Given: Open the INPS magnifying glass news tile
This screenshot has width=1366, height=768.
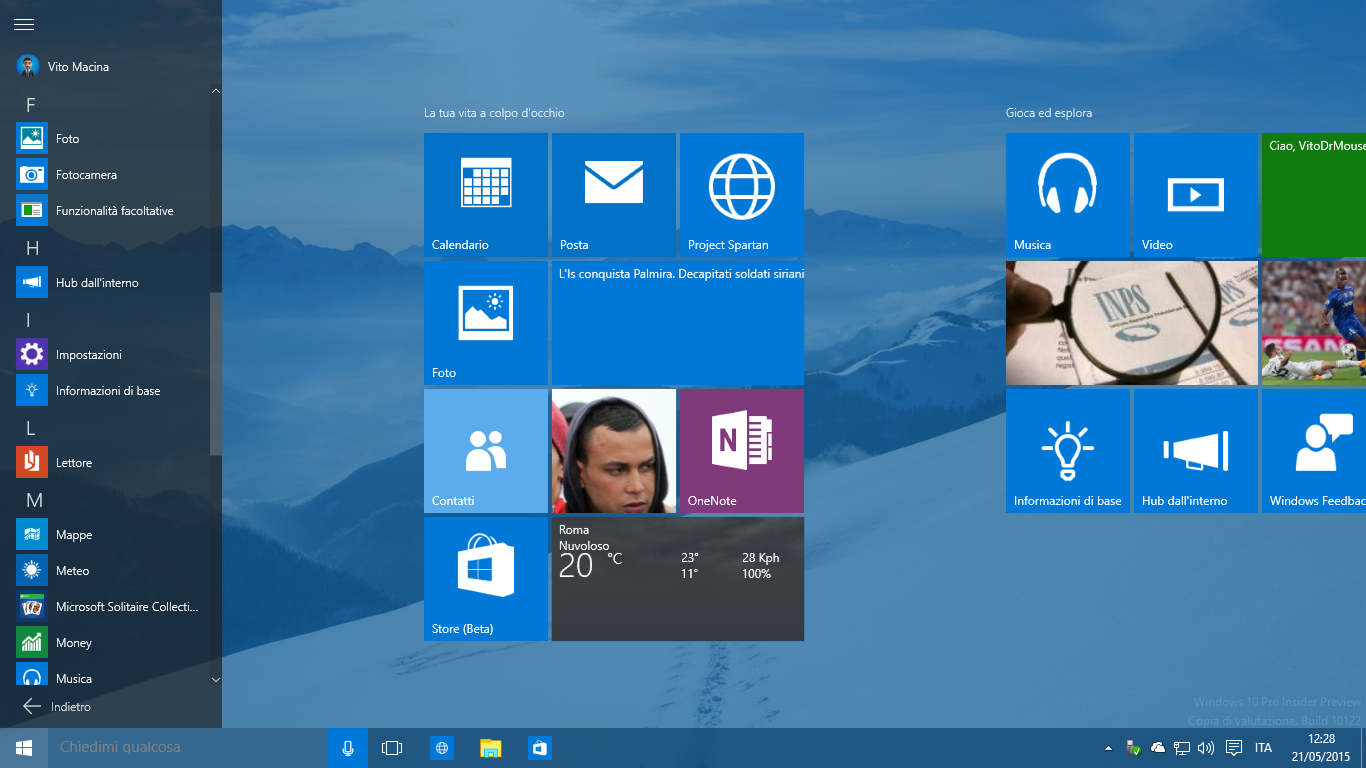Looking at the screenshot, I should [x=1132, y=323].
